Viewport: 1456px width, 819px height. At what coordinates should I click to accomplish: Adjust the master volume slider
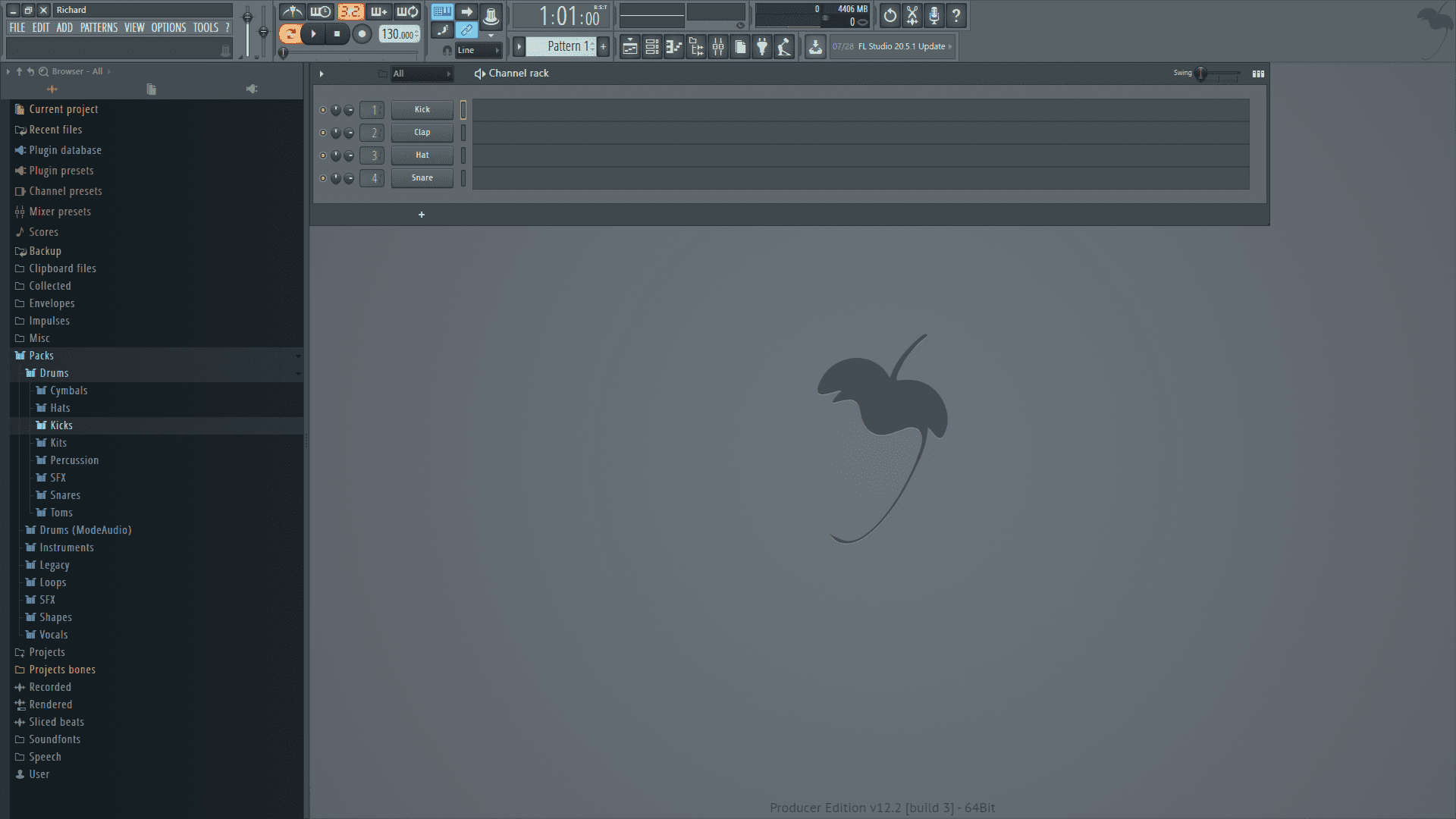pyautogui.click(x=247, y=17)
